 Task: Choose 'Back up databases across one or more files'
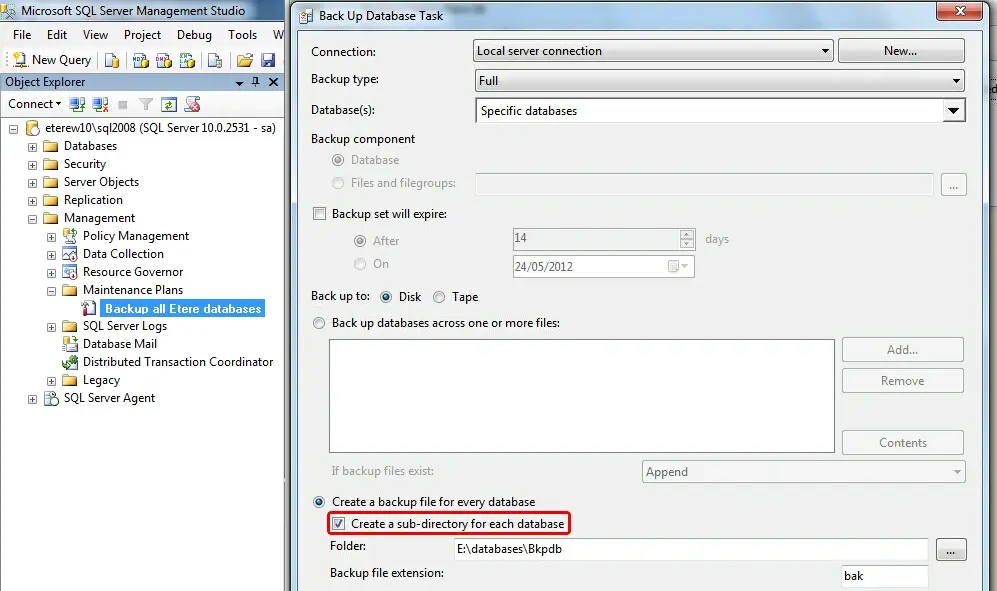[320, 323]
